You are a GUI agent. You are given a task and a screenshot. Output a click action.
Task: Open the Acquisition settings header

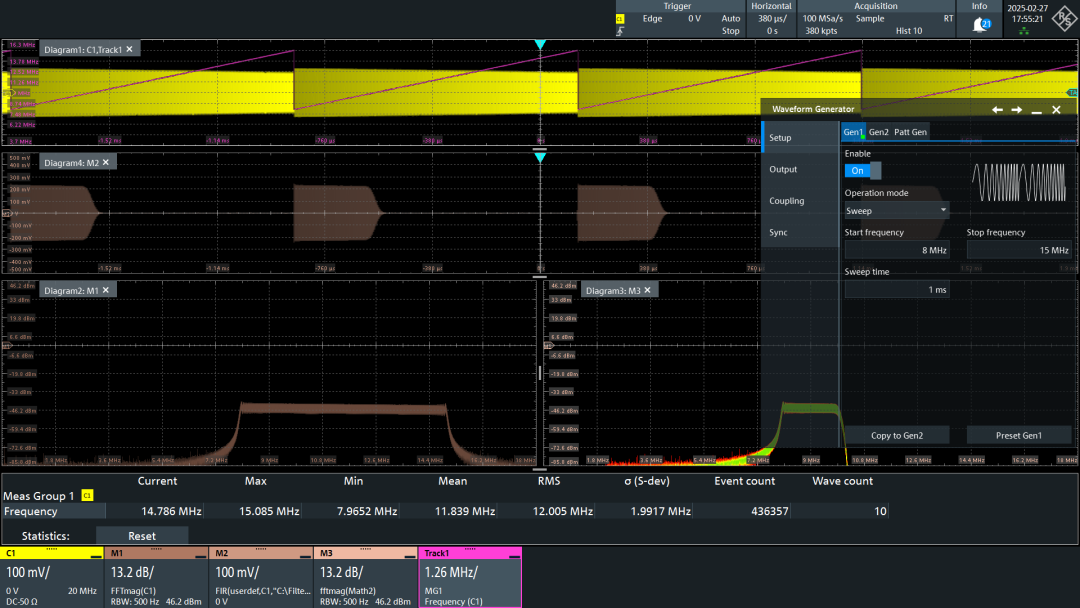click(x=875, y=6)
